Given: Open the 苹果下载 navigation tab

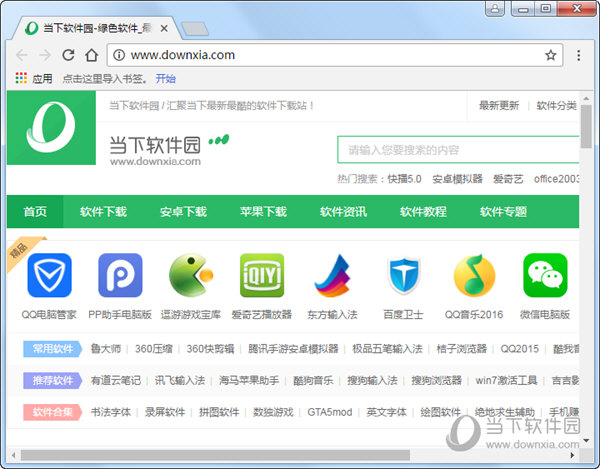Looking at the screenshot, I should [263, 212].
